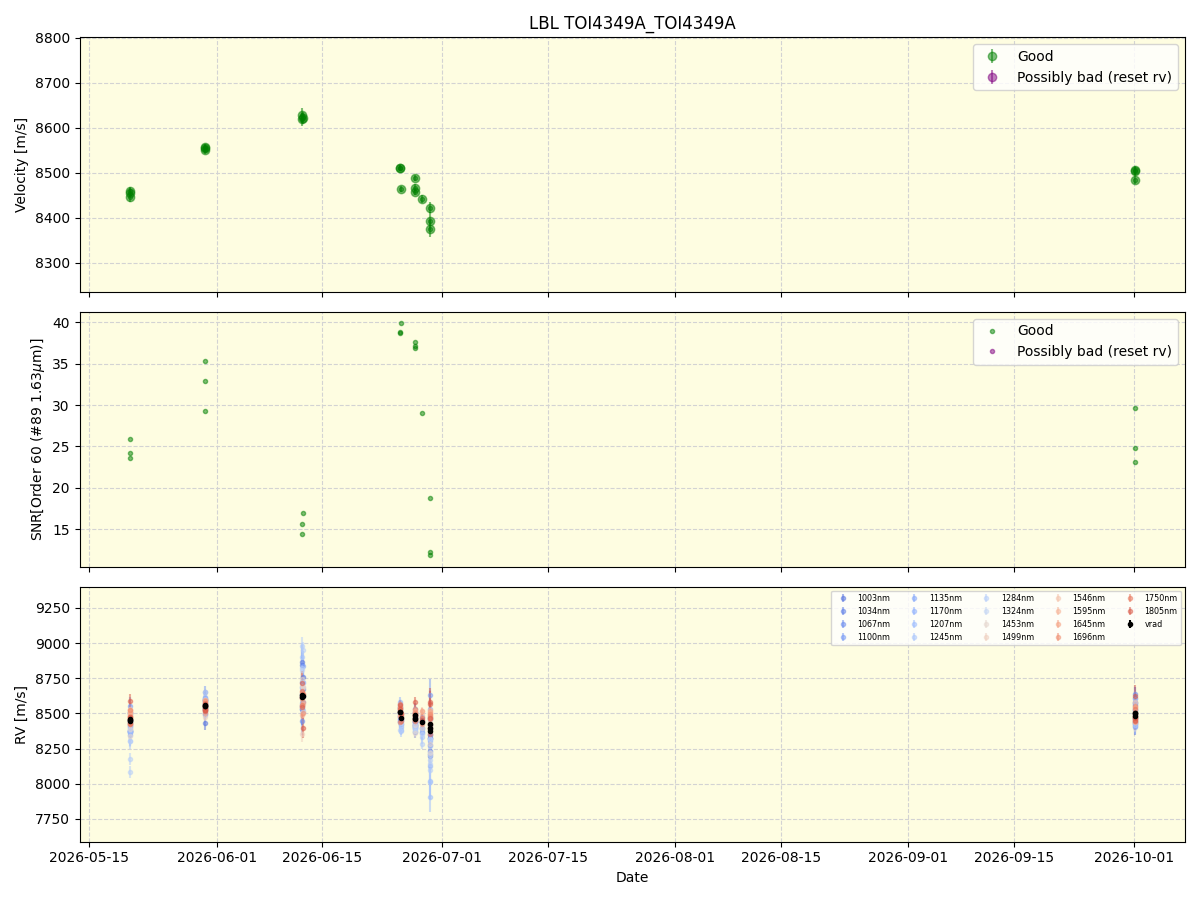Click the 8800 velocity tick label
Viewport: 1200px width, 900px height.
click(x=53, y=38)
